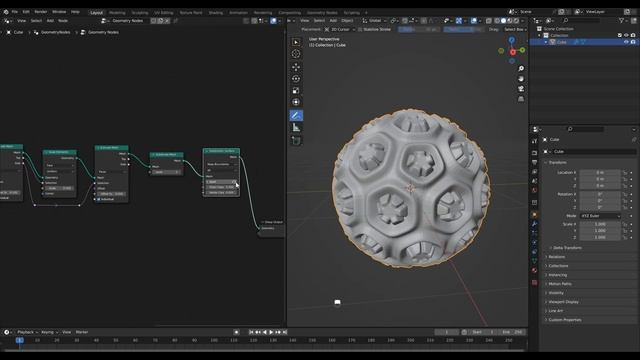Open the 3D viewport Object menu
Viewport: 640px width, 360px height.
pyautogui.click(x=347, y=21)
